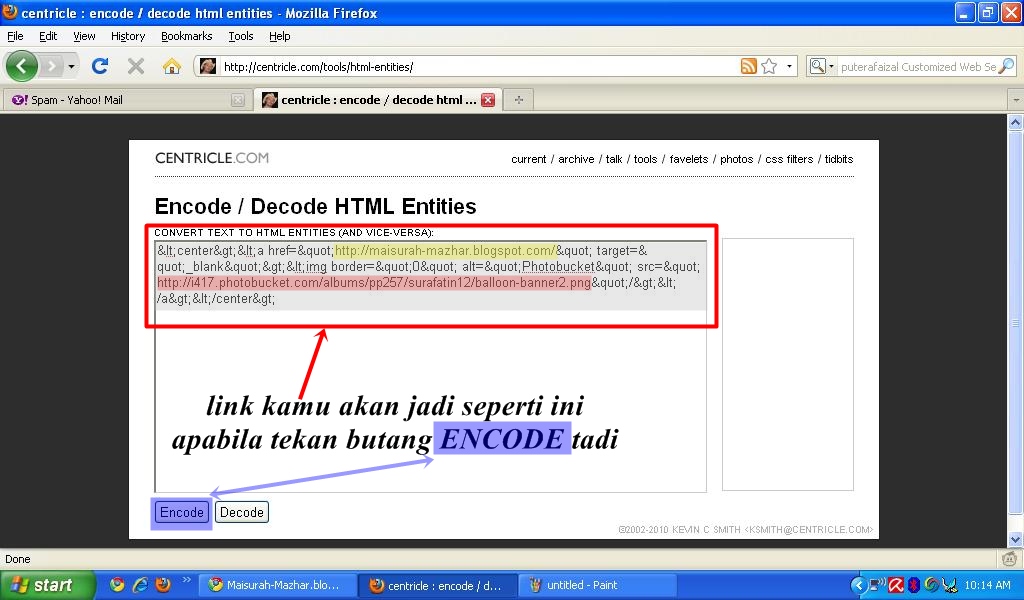Subscribe using the RSS feed icon

748,66
